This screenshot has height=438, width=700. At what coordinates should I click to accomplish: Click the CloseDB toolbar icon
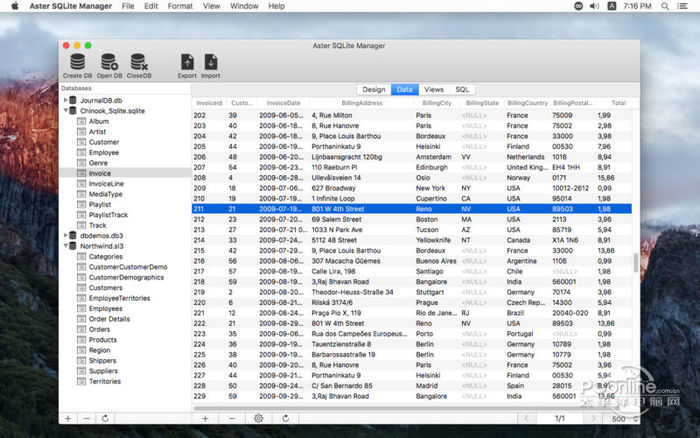pyautogui.click(x=139, y=62)
